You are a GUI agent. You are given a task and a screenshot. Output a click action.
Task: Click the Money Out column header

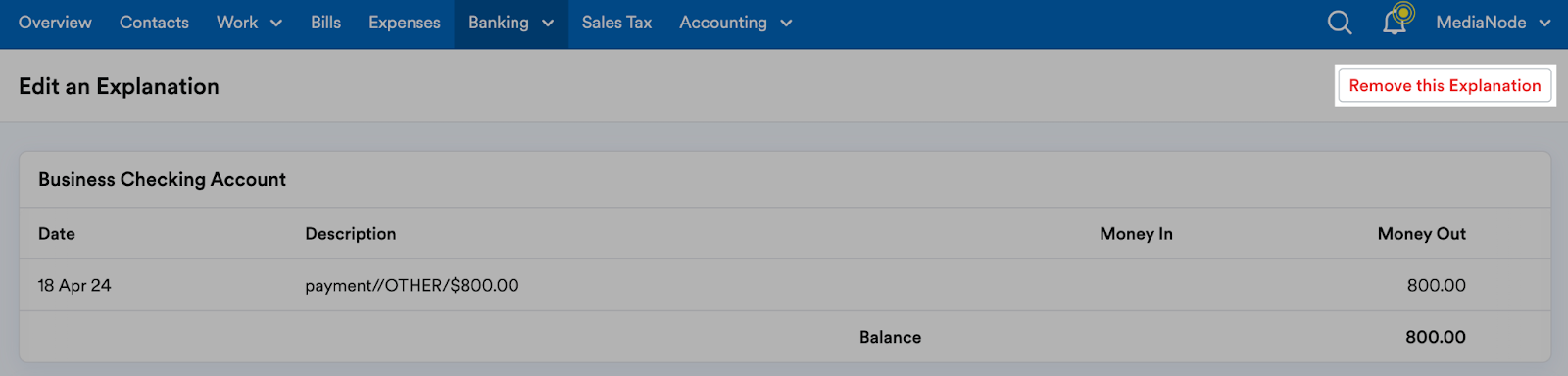pos(1421,234)
